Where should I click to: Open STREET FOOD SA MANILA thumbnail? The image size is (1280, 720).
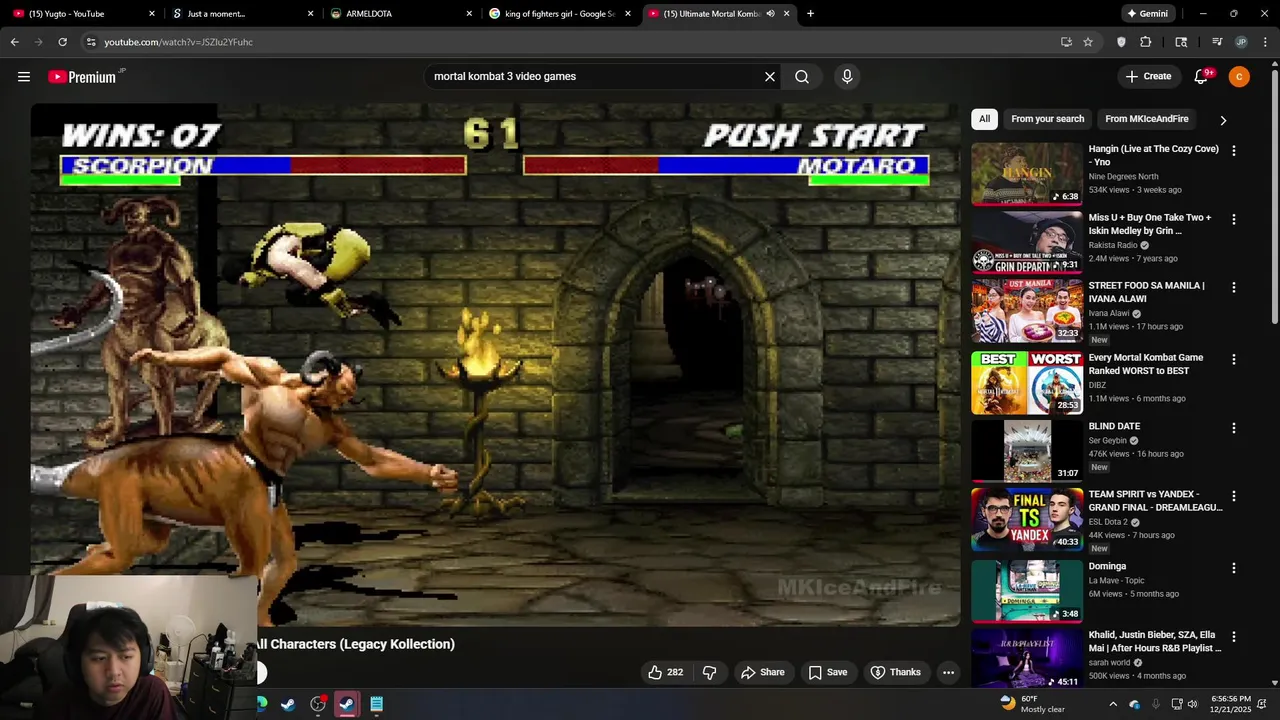(1026, 310)
